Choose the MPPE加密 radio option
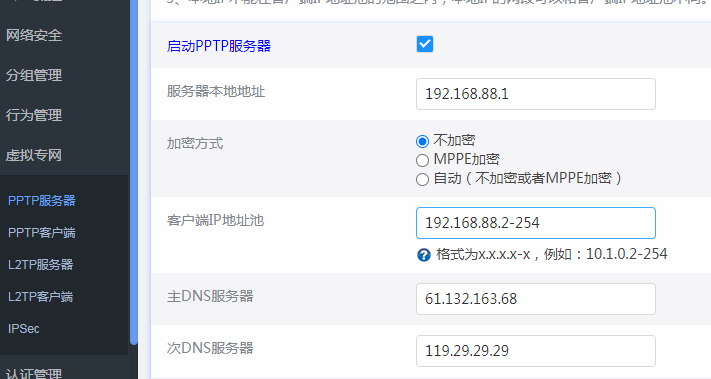 [x=422, y=160]
